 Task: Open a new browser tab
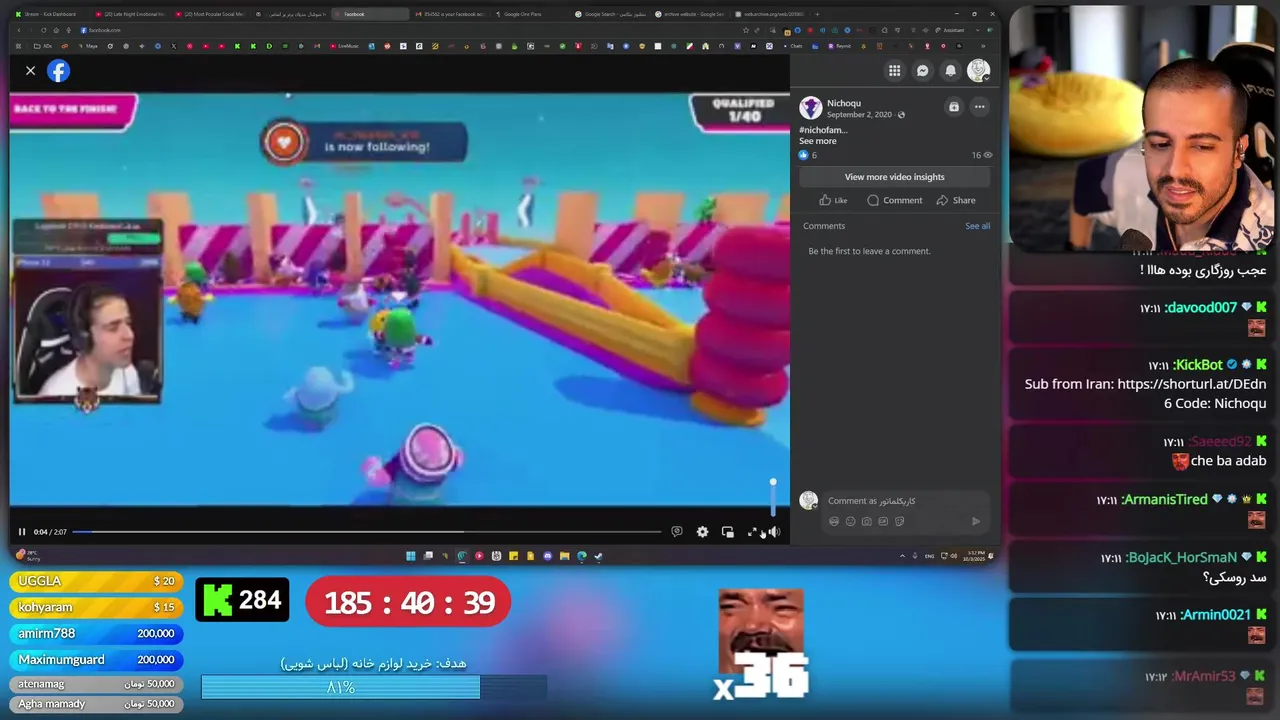(x=817, y=14)
